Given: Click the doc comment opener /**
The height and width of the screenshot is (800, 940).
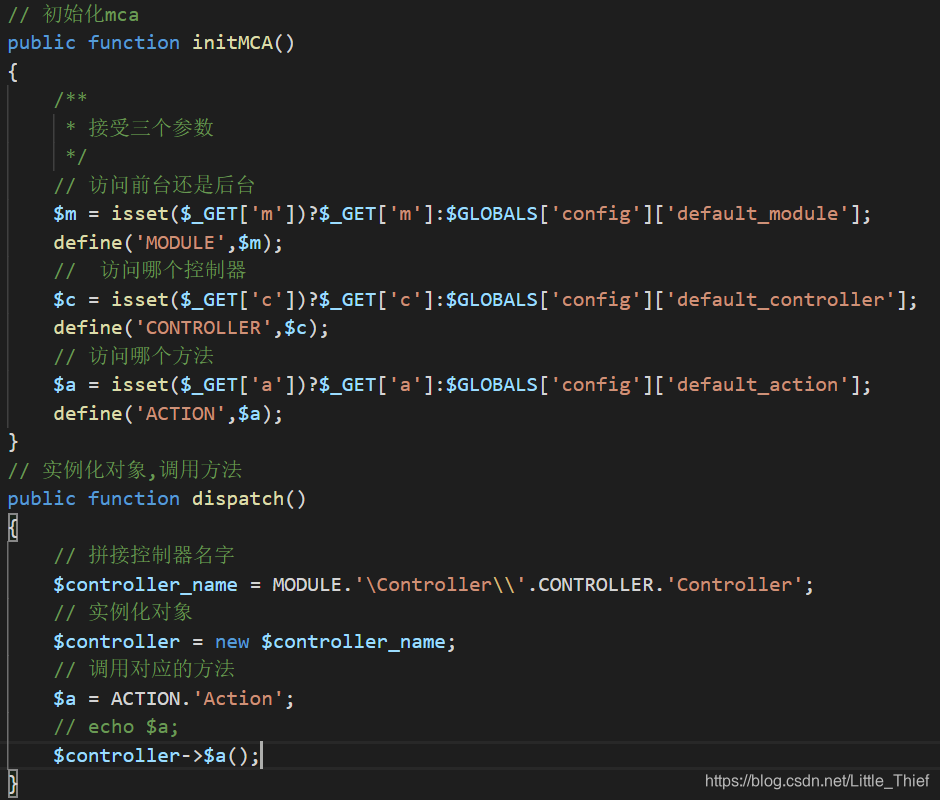Looking at the screenshot, I should [70, 98].
